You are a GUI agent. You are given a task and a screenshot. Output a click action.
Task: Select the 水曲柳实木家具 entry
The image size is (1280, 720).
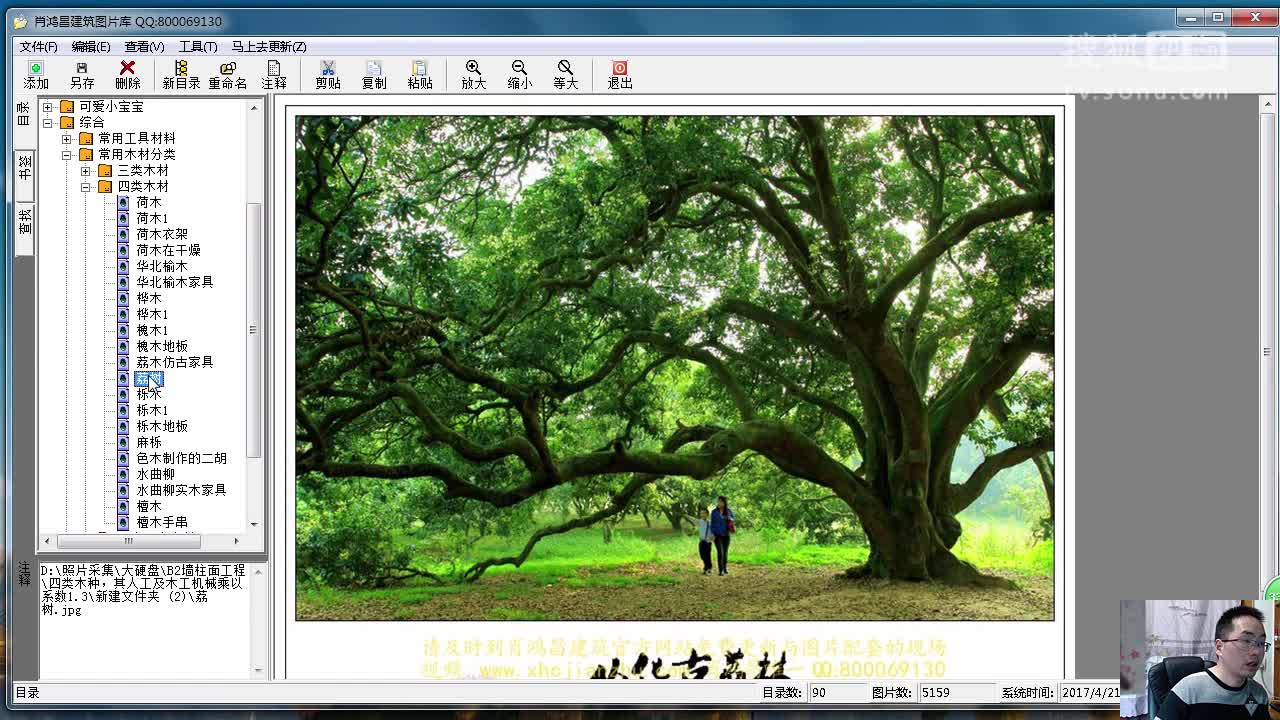(x=181, y=490)
